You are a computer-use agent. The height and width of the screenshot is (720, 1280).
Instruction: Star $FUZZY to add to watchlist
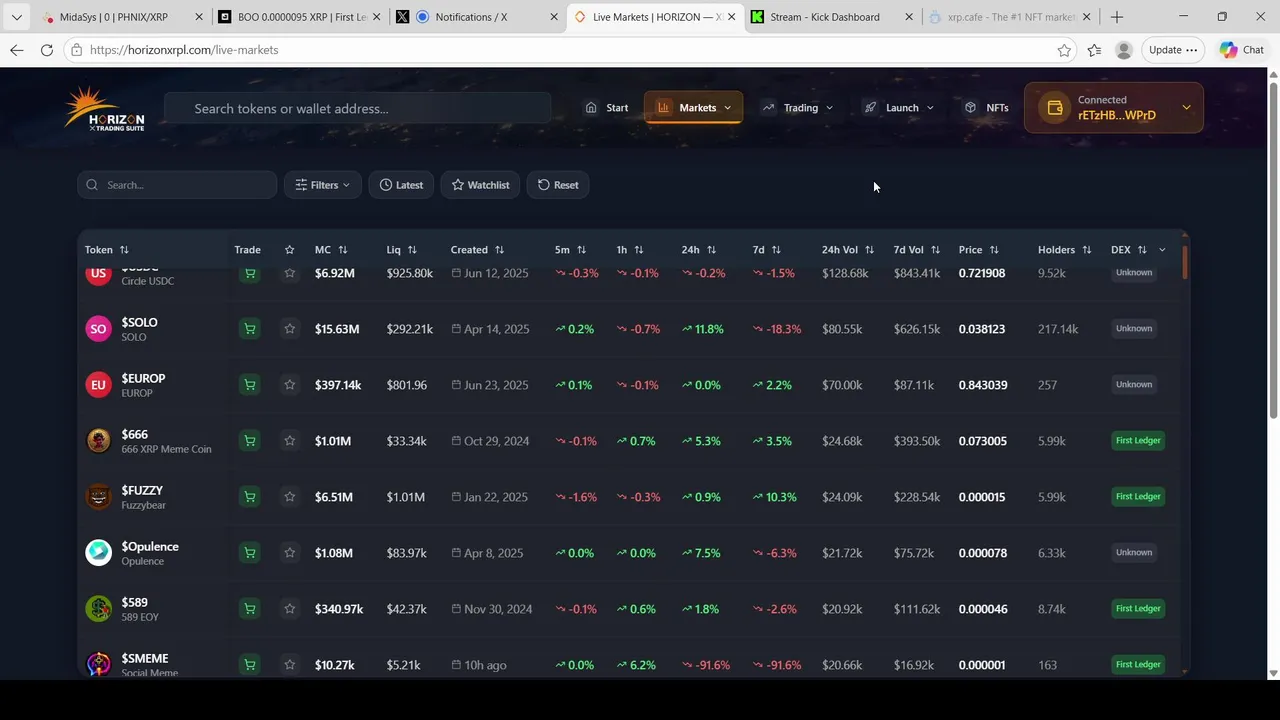[289, 497]
